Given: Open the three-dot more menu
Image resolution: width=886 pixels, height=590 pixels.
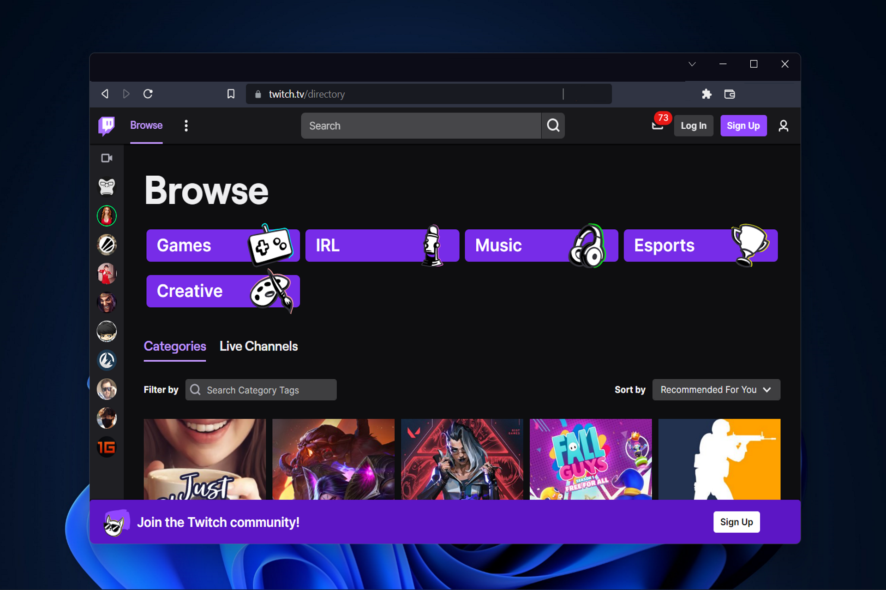Looking at the screenshot, I should click(186, 125).
